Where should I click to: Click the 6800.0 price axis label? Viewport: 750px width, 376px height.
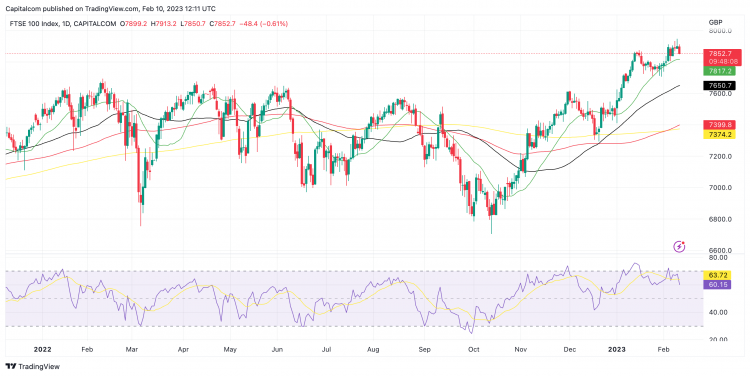click(720, 219)
